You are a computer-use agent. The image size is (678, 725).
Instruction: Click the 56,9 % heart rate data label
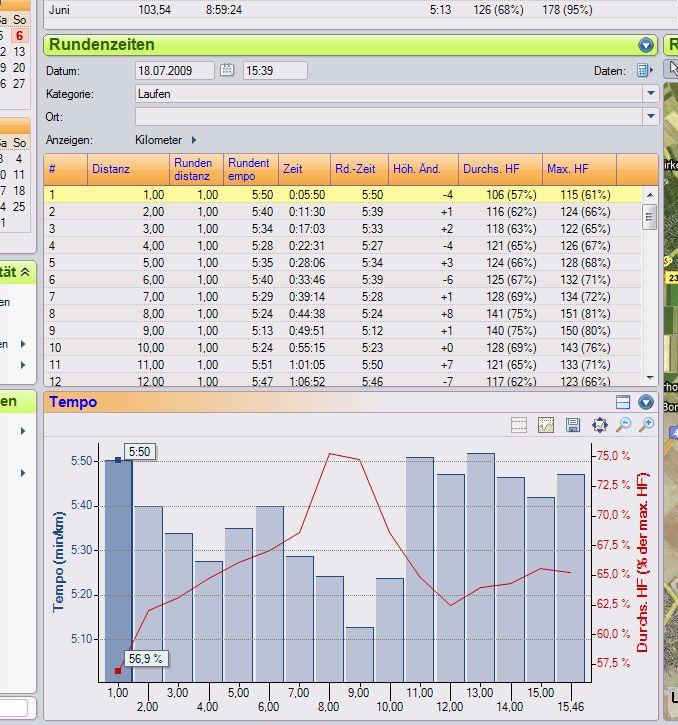tap(146, 658)
